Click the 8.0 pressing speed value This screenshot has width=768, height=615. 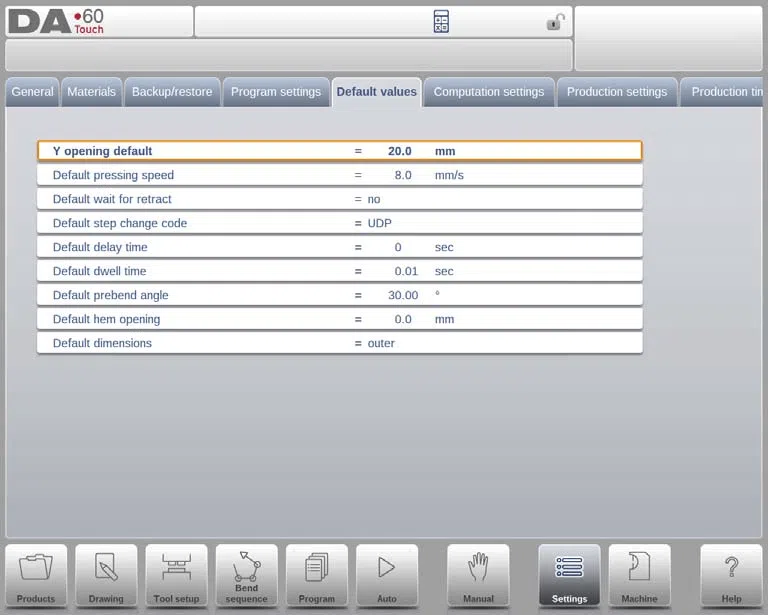[x=403, y=175]
